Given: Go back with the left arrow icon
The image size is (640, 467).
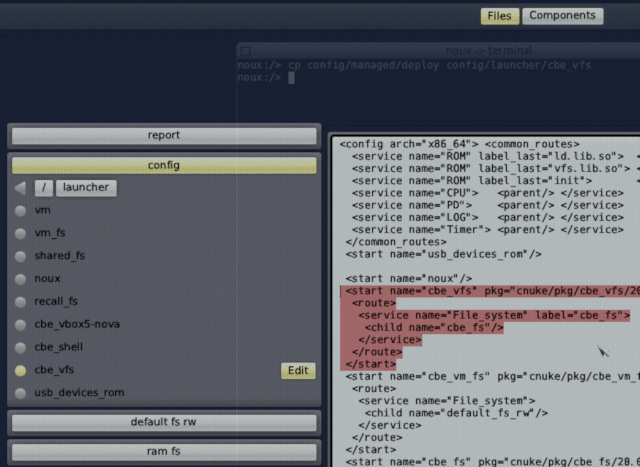Looking at the screenshot, I should (x=20, y=188).
